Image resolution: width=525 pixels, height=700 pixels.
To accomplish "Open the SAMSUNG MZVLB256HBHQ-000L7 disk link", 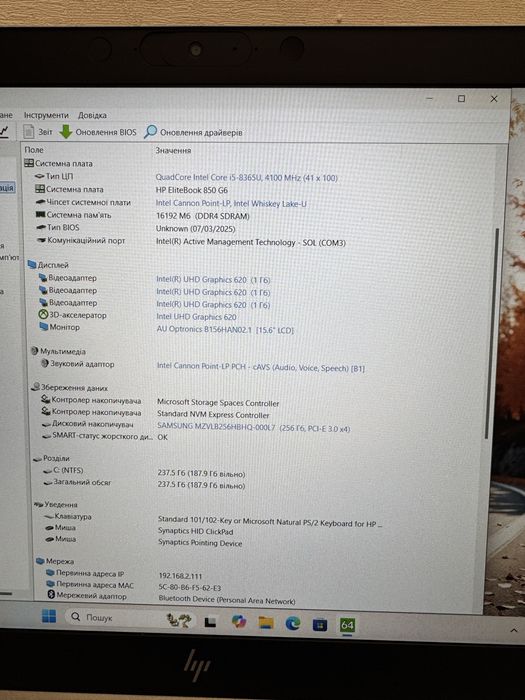I will click(x=254, y=428).
